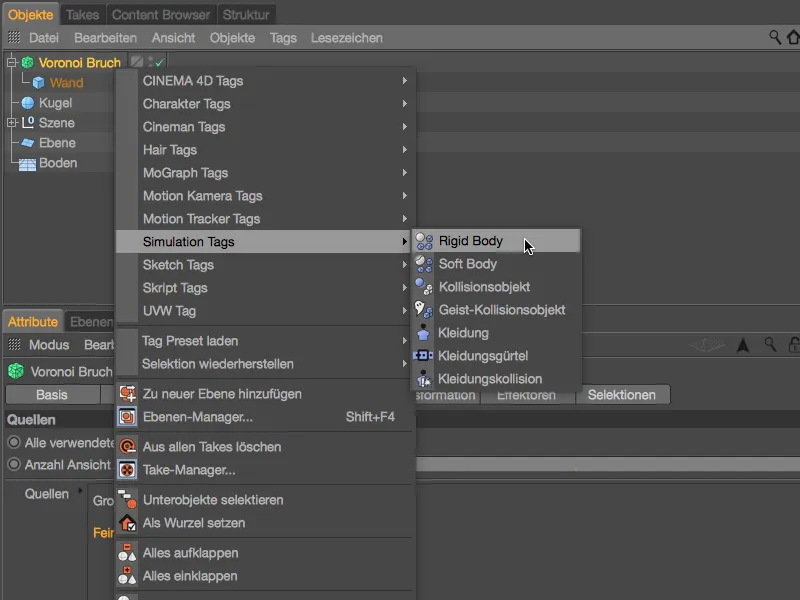Open the MoGraph Tags submenu
Viewport: 800px width, 600px height.
pyautogui.click(x=185, y=173)
